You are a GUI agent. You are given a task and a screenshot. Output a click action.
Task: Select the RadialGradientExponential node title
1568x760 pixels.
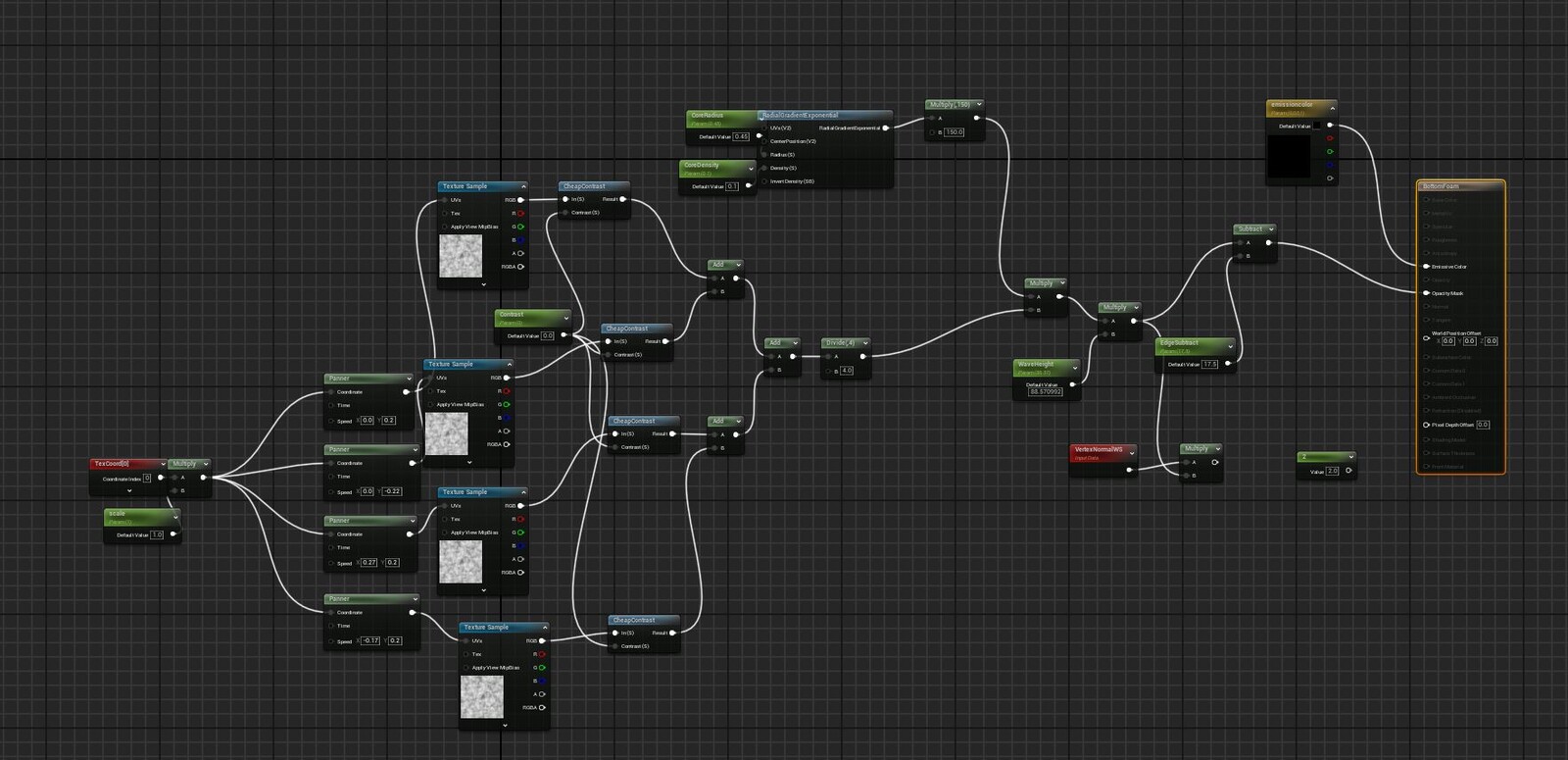(801, 115)
